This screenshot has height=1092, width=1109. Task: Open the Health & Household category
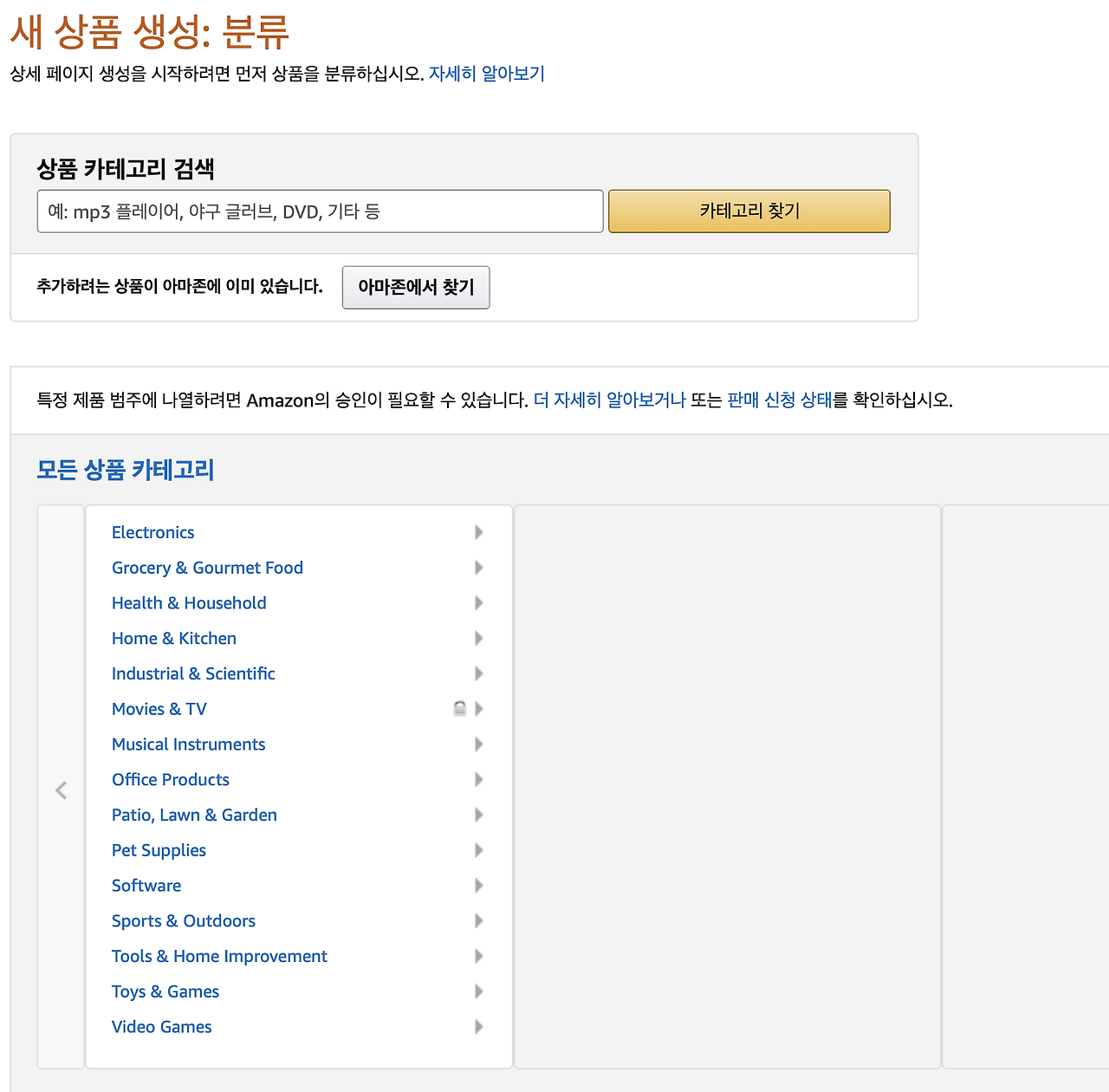[x=189, y=603]
